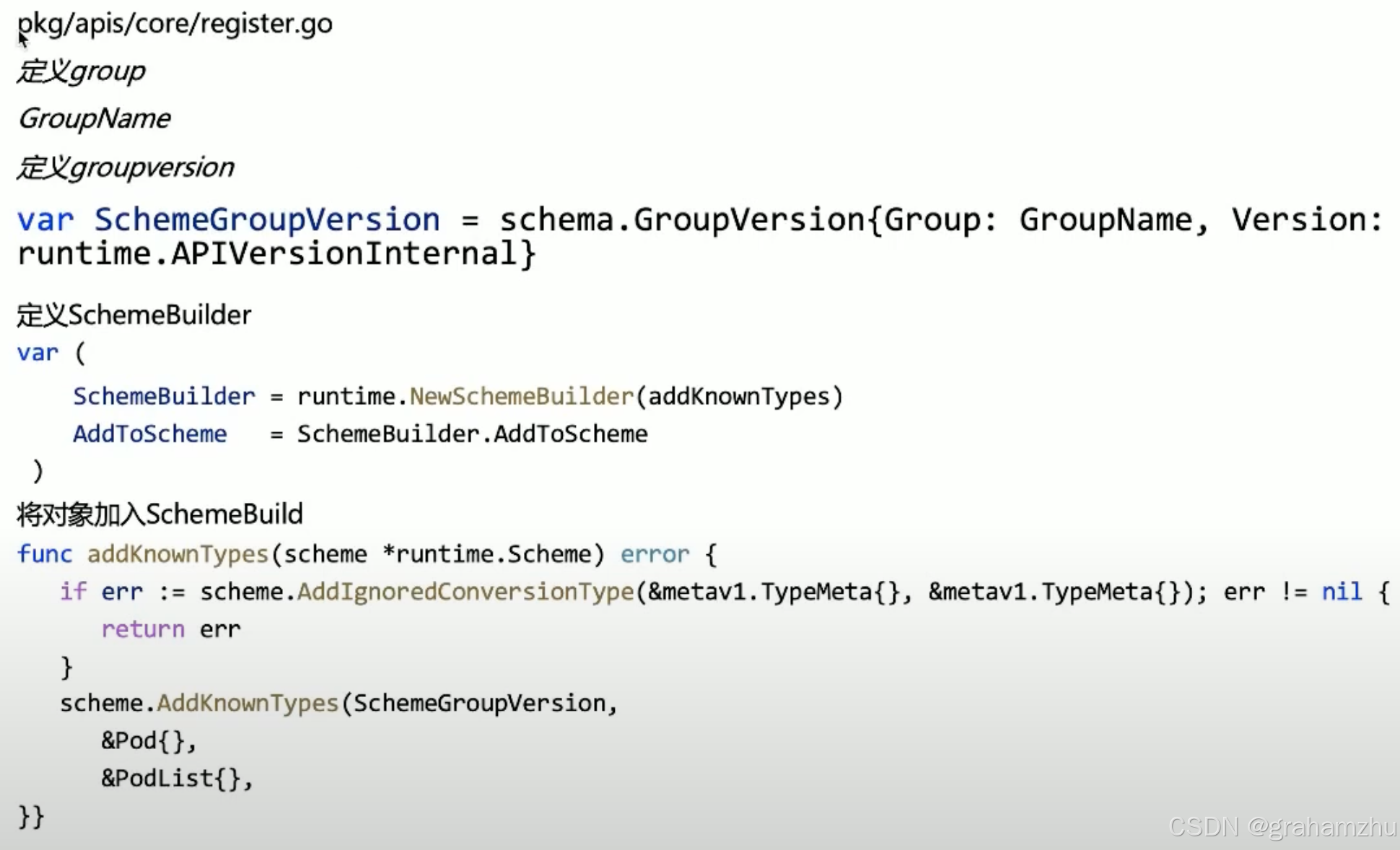Click SchemeBuilder.AddToScheme on the right side
The width and height of the screenshot is (1400, 850).
pos(472,434)
